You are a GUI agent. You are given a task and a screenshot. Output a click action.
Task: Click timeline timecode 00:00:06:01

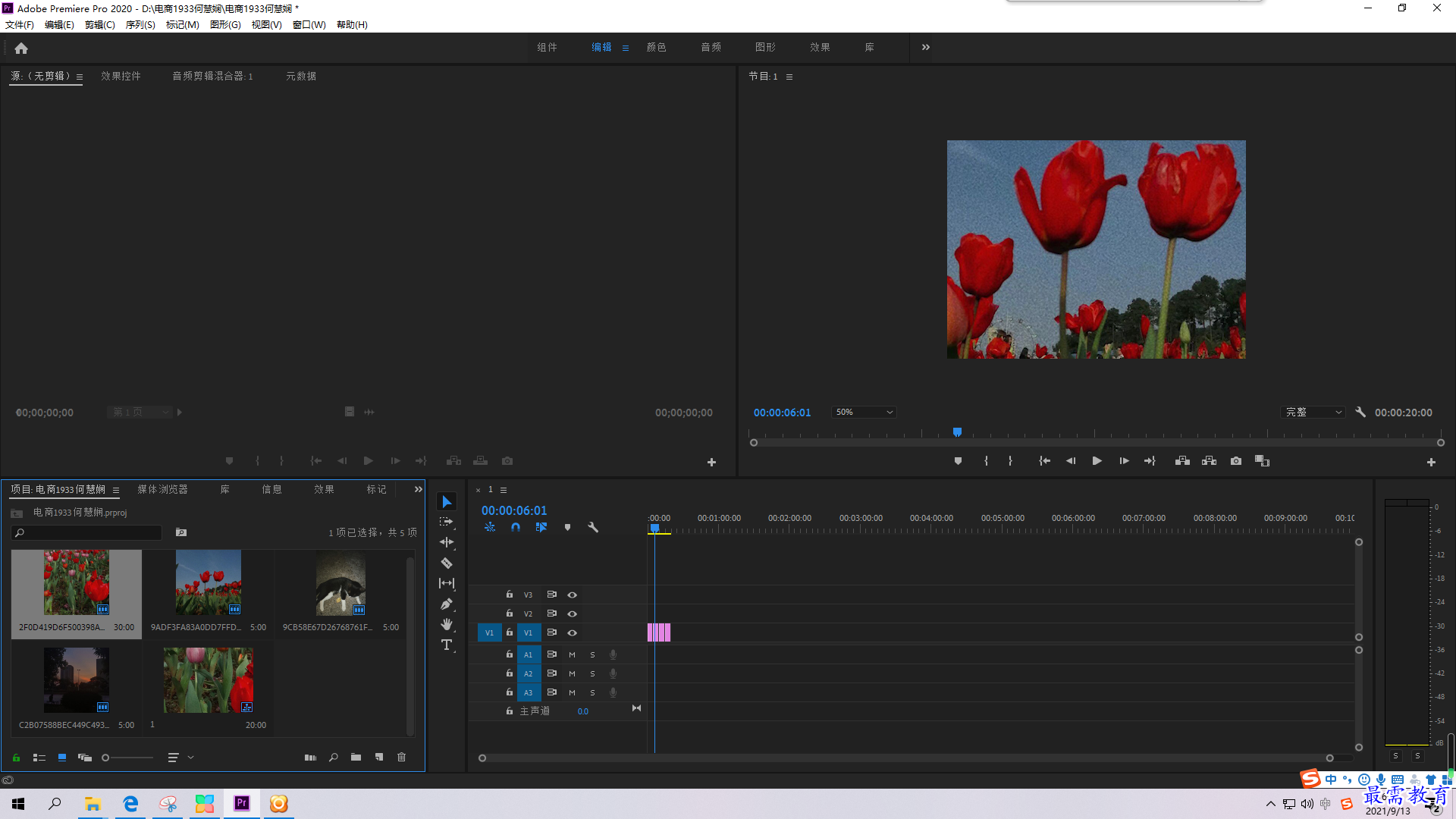513,510
